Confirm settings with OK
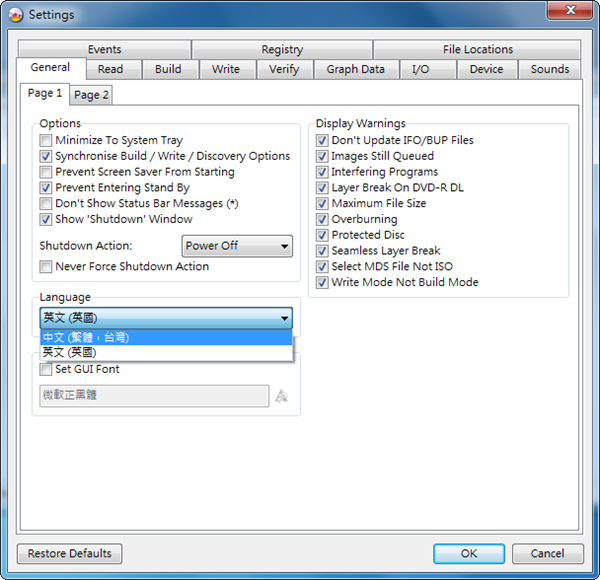Viewport: 600px width, 580px height. 469,554
